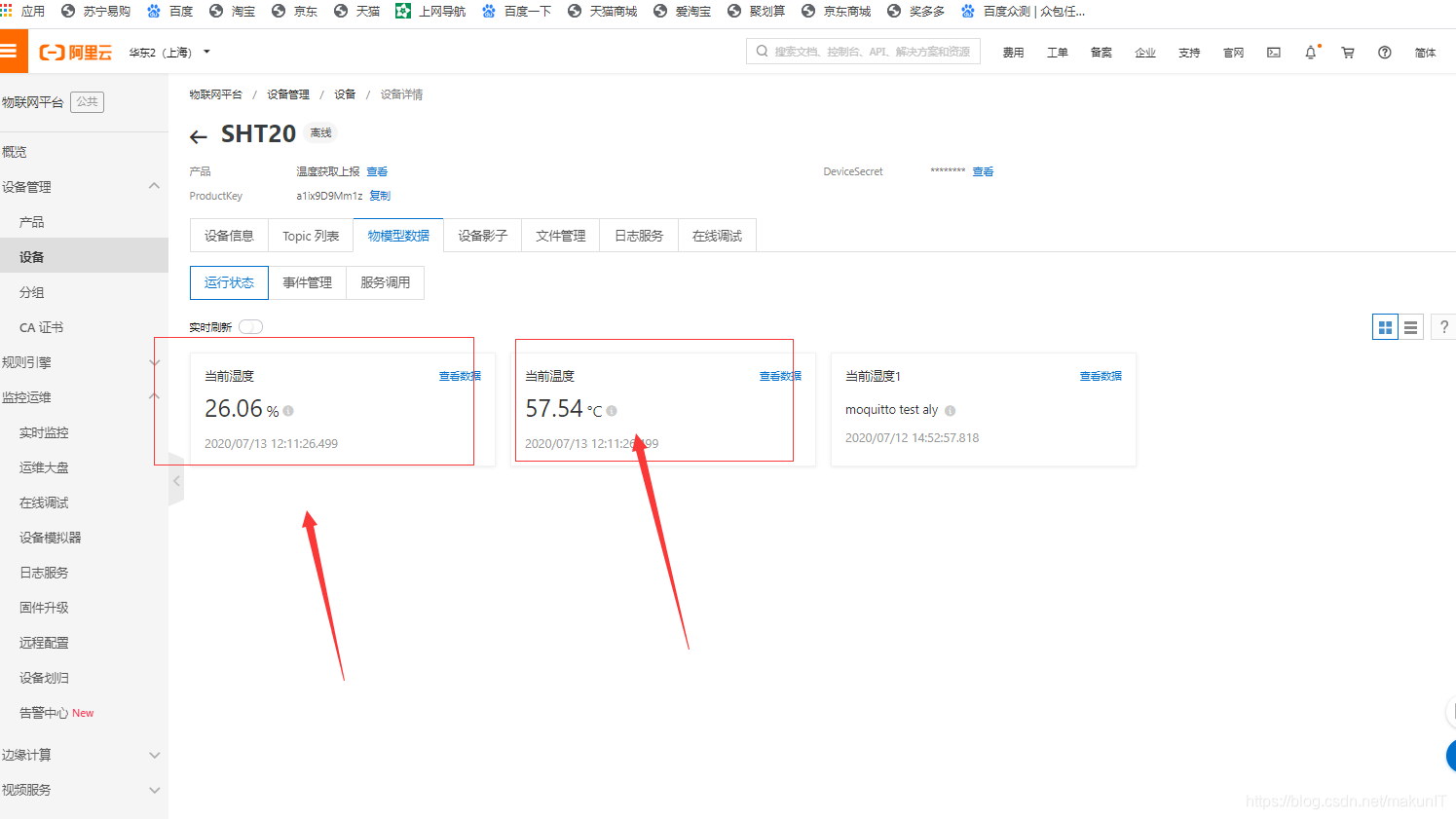Click the Aliyun logo

click(x=76, y=53)
